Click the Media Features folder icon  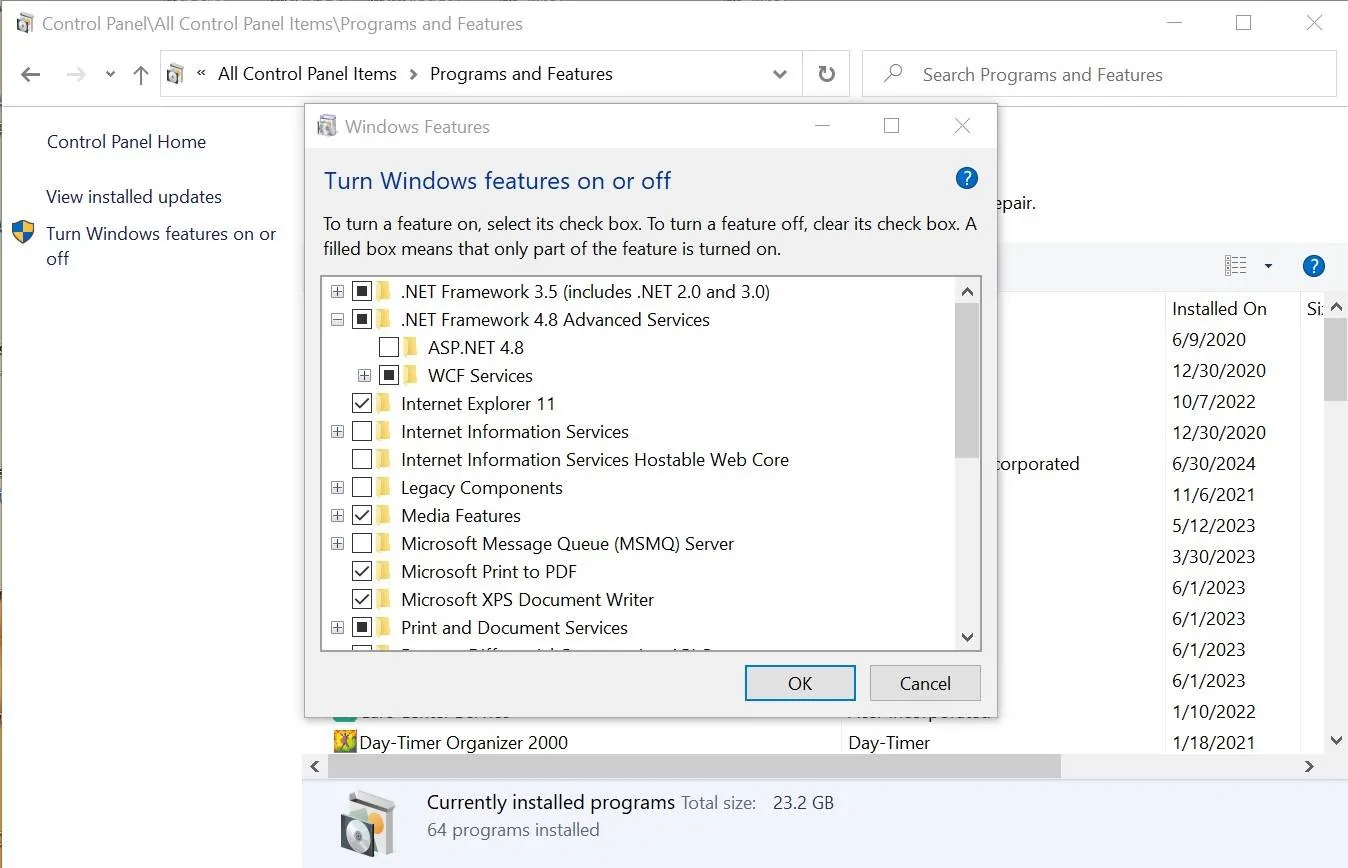pyautogui.click(x=384, y=515)
